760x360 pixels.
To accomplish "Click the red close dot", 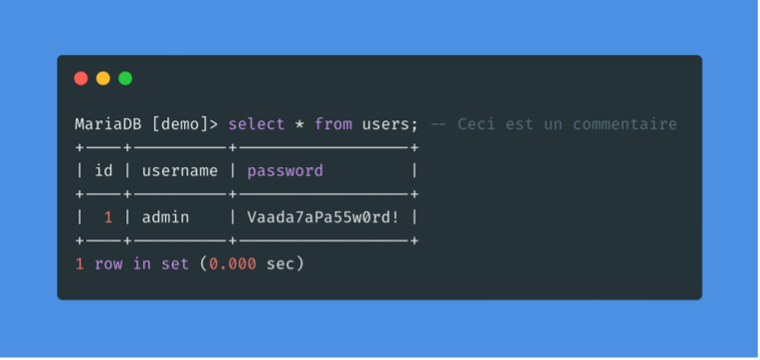I will pos(81,78).
